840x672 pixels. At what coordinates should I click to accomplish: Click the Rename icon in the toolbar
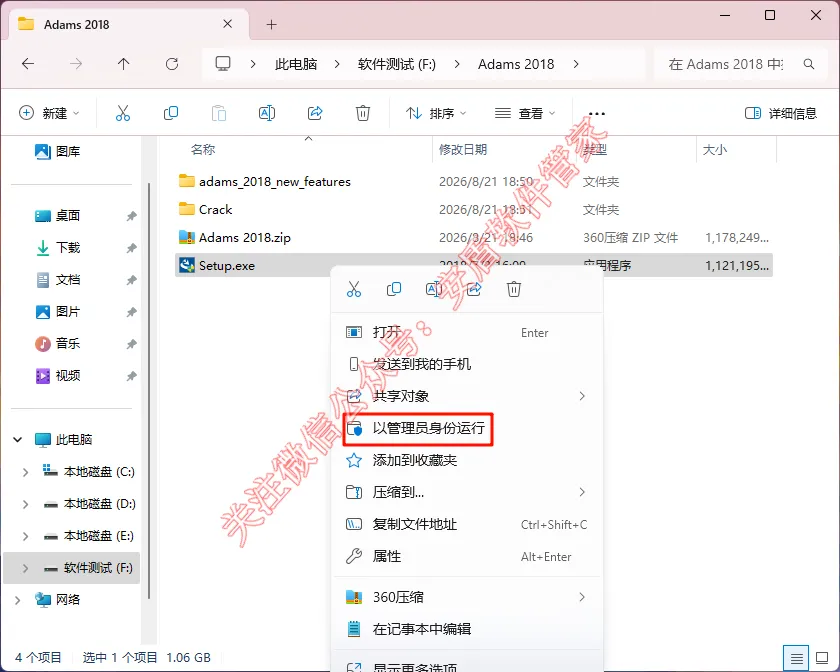click(267, 113)
